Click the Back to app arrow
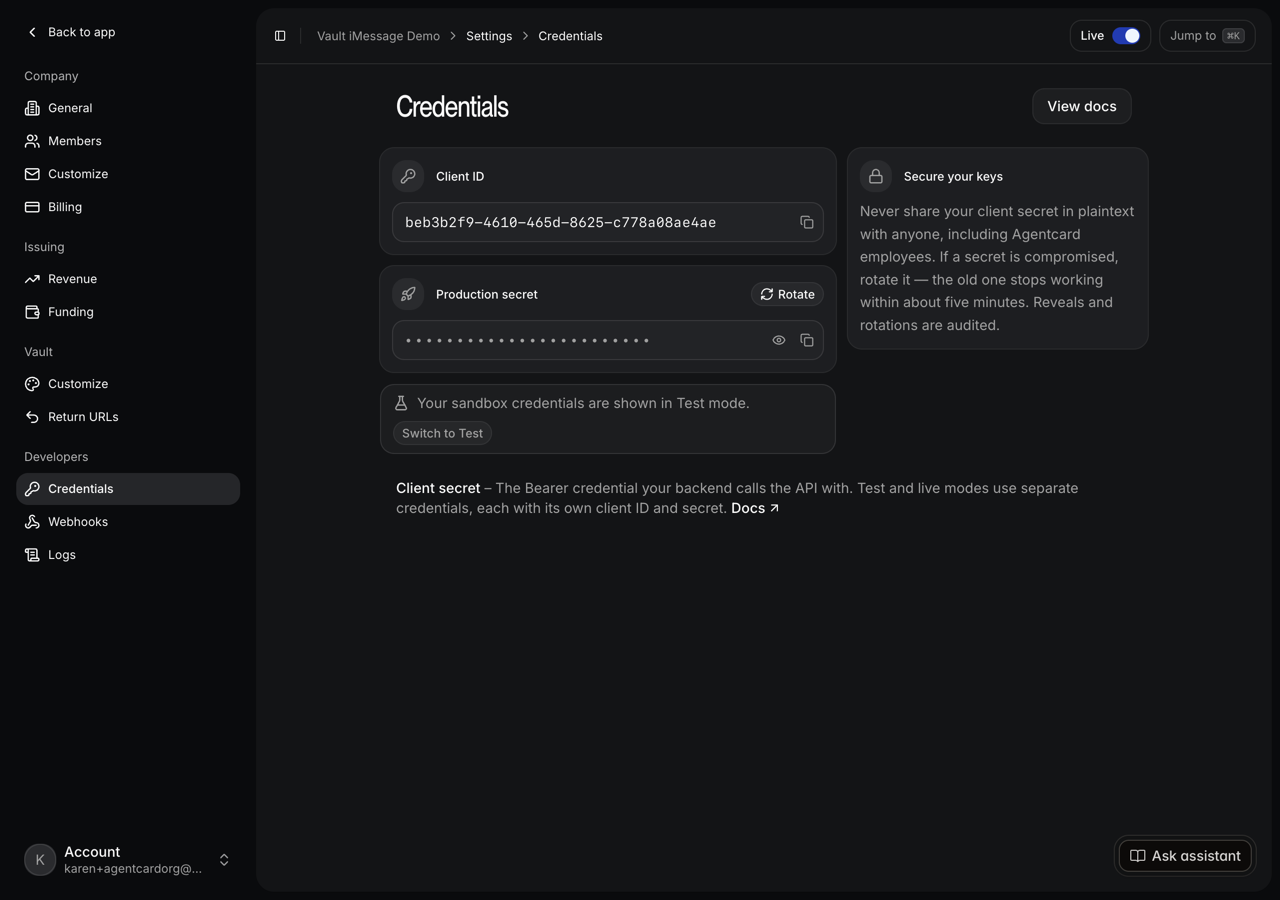This screenshot has width=1280, height=900. coord(32,32)
